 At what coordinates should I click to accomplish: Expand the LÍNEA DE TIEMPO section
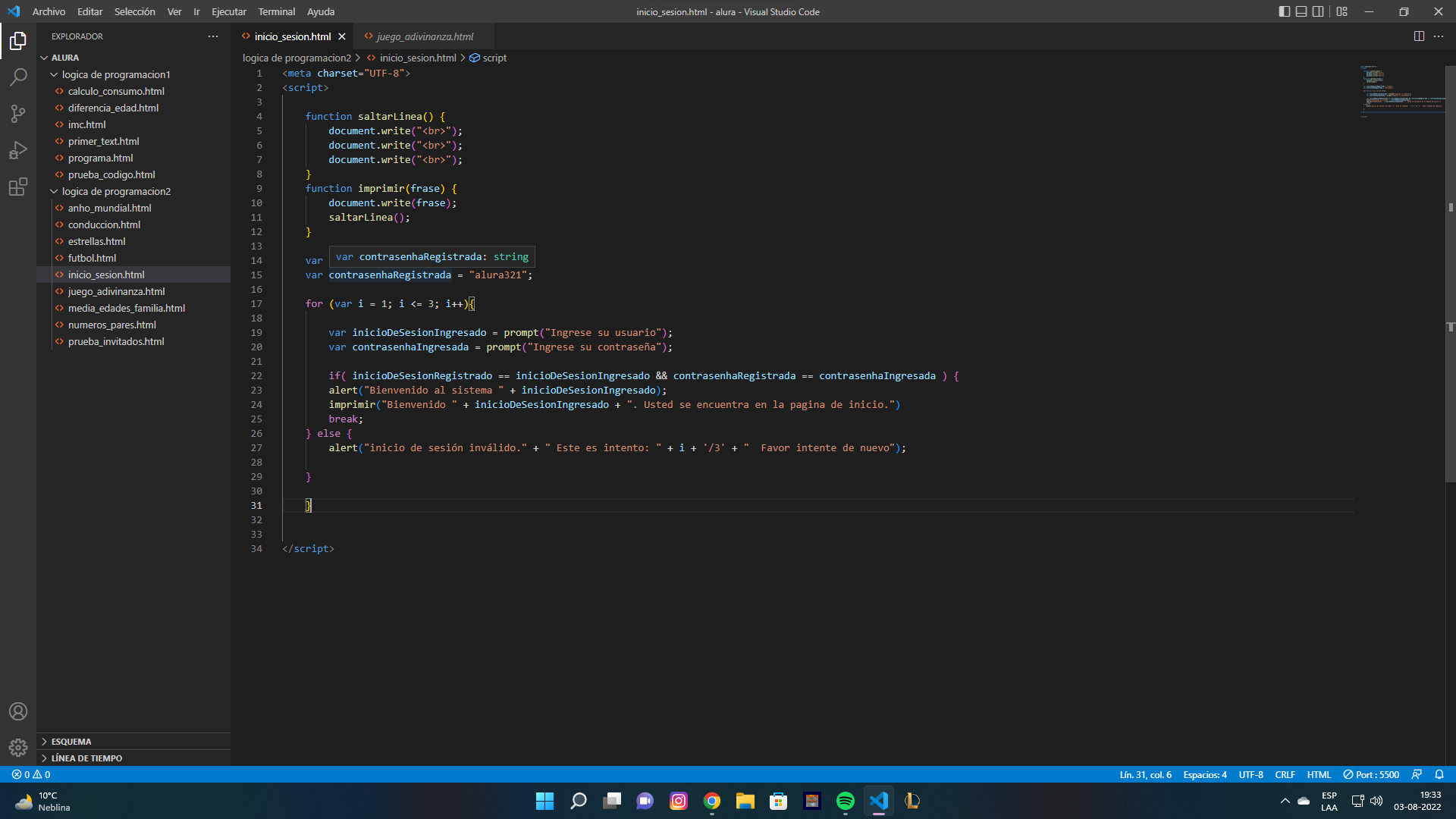point(133,758)
